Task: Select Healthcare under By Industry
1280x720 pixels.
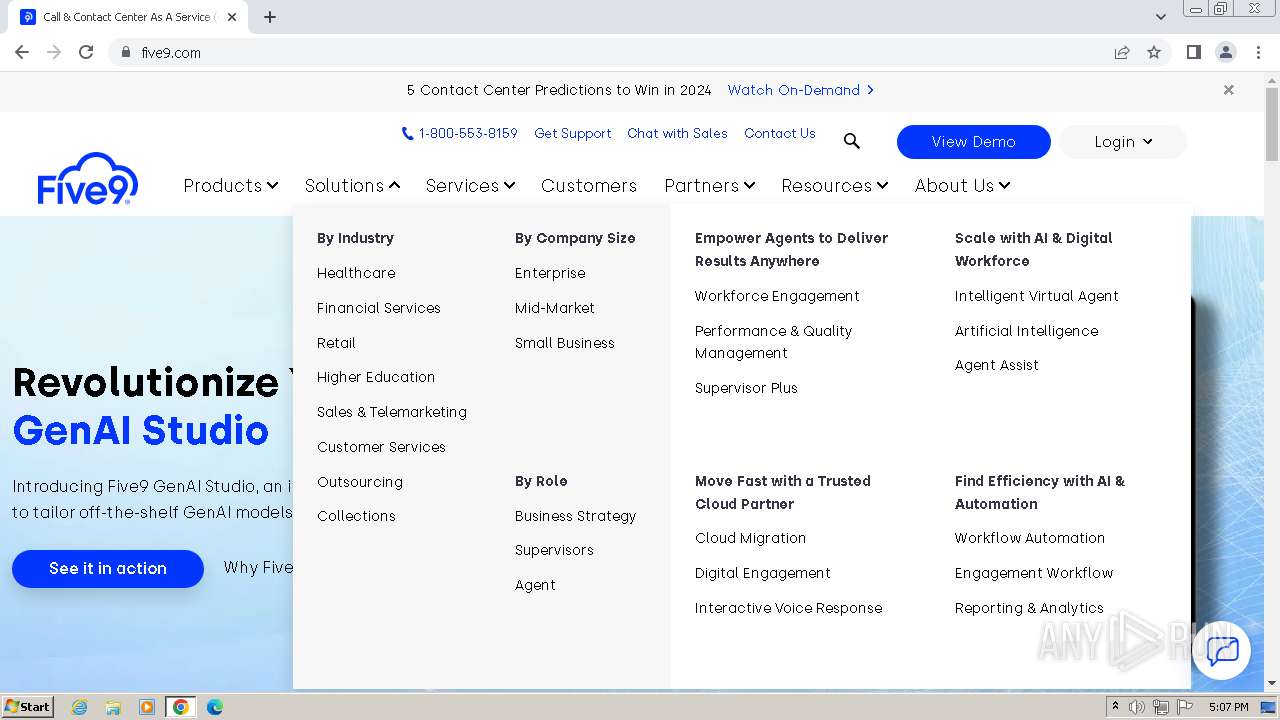Action: (x=356, y=273)
